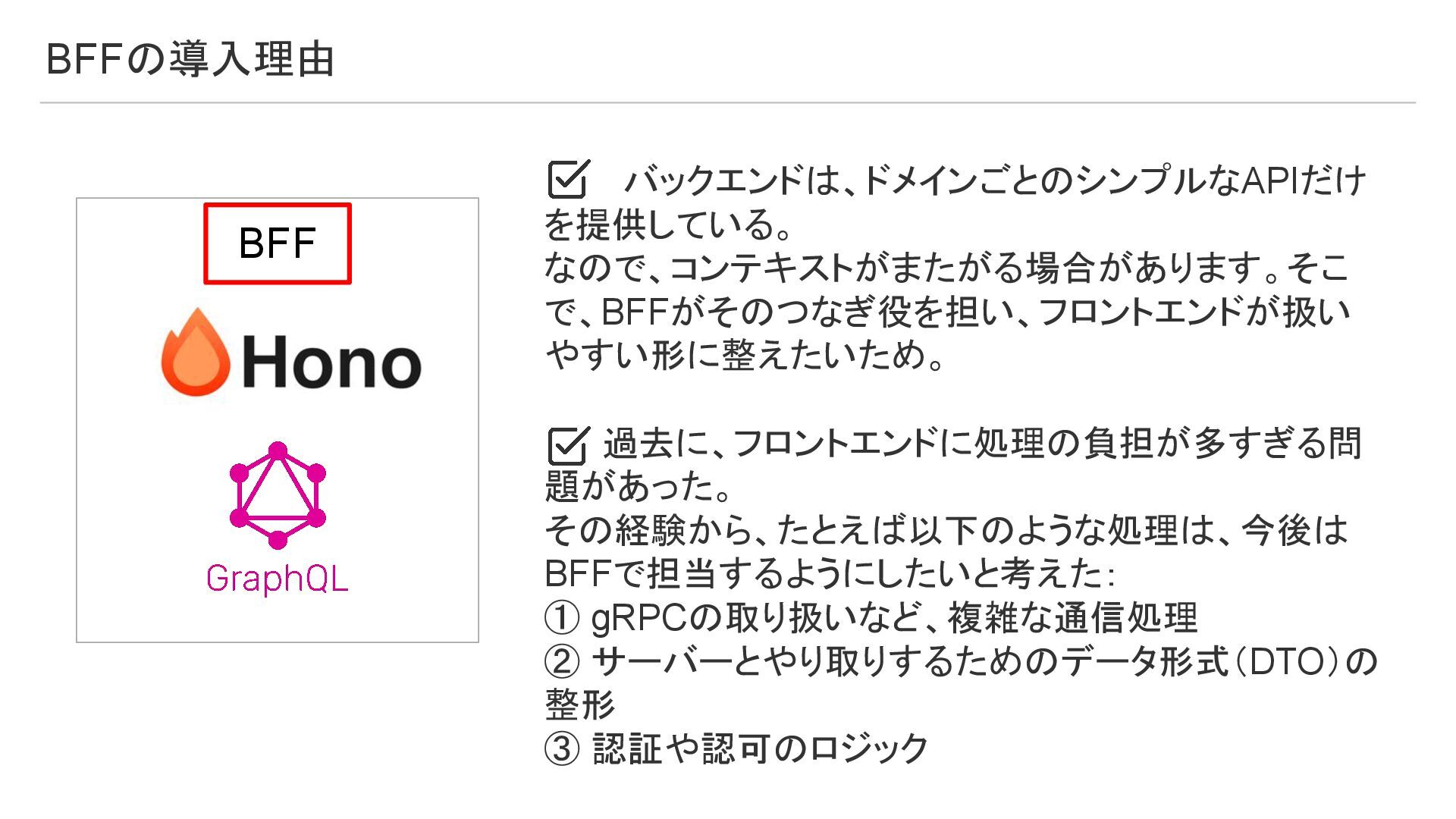The width and height of the screenshot is (1456, 819).
Task: Select the circled number ③ marker
Action: pyautogui.click(x=562, y=748)
